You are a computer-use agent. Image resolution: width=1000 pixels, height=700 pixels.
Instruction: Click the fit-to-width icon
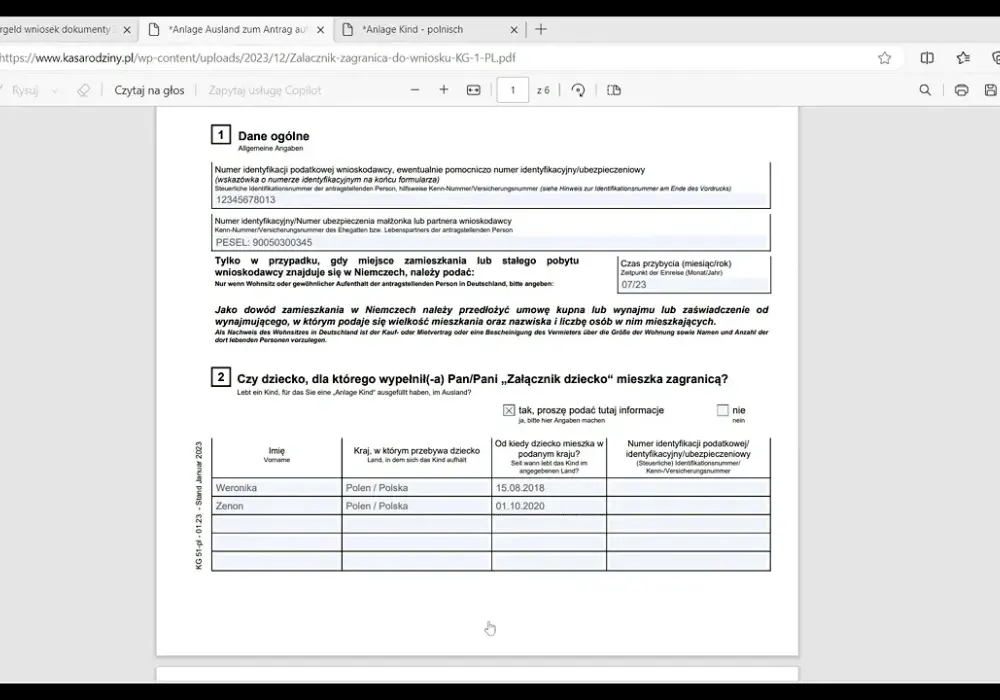[473, 90]
